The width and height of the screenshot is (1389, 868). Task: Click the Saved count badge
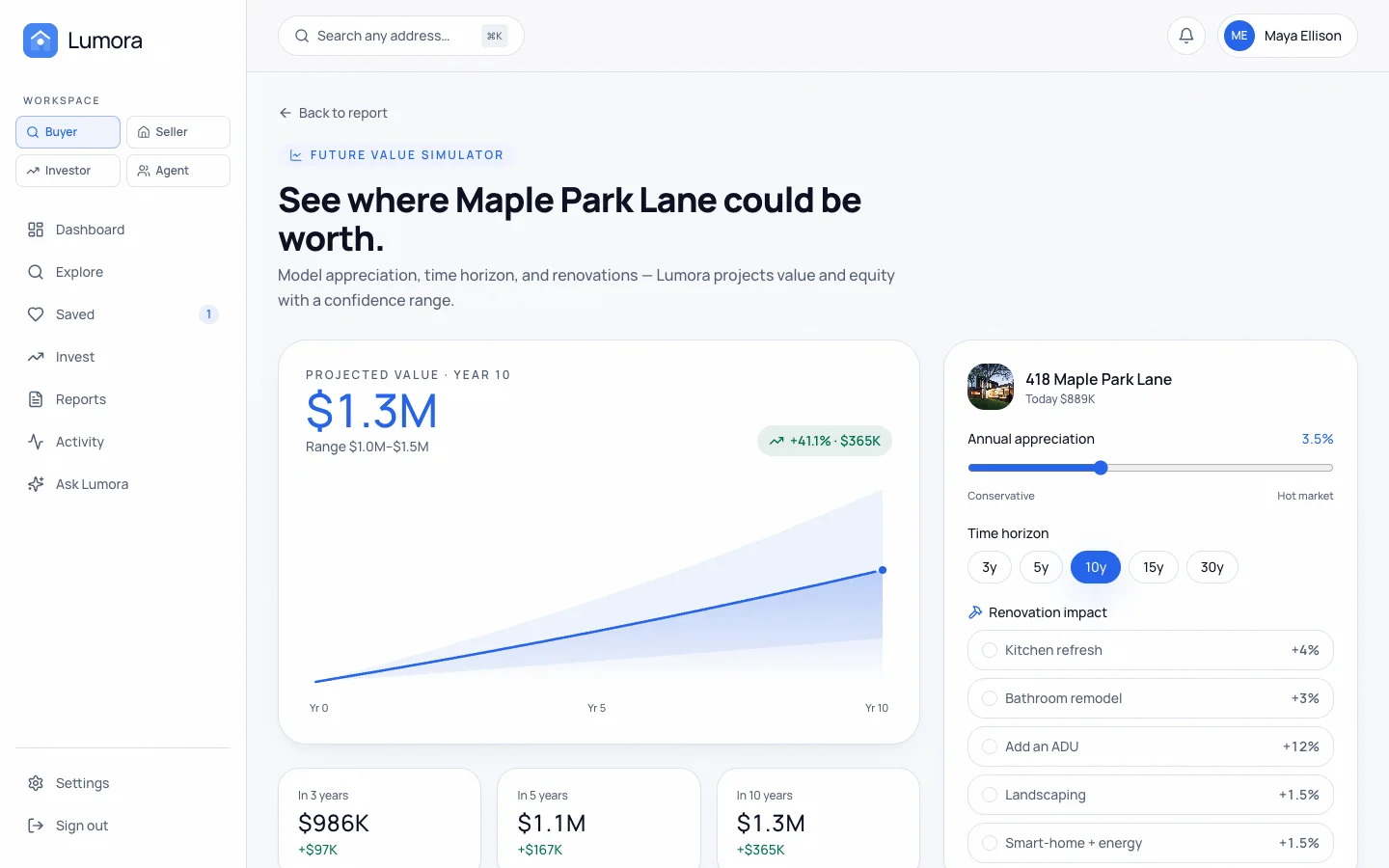(x=208, y=314)
